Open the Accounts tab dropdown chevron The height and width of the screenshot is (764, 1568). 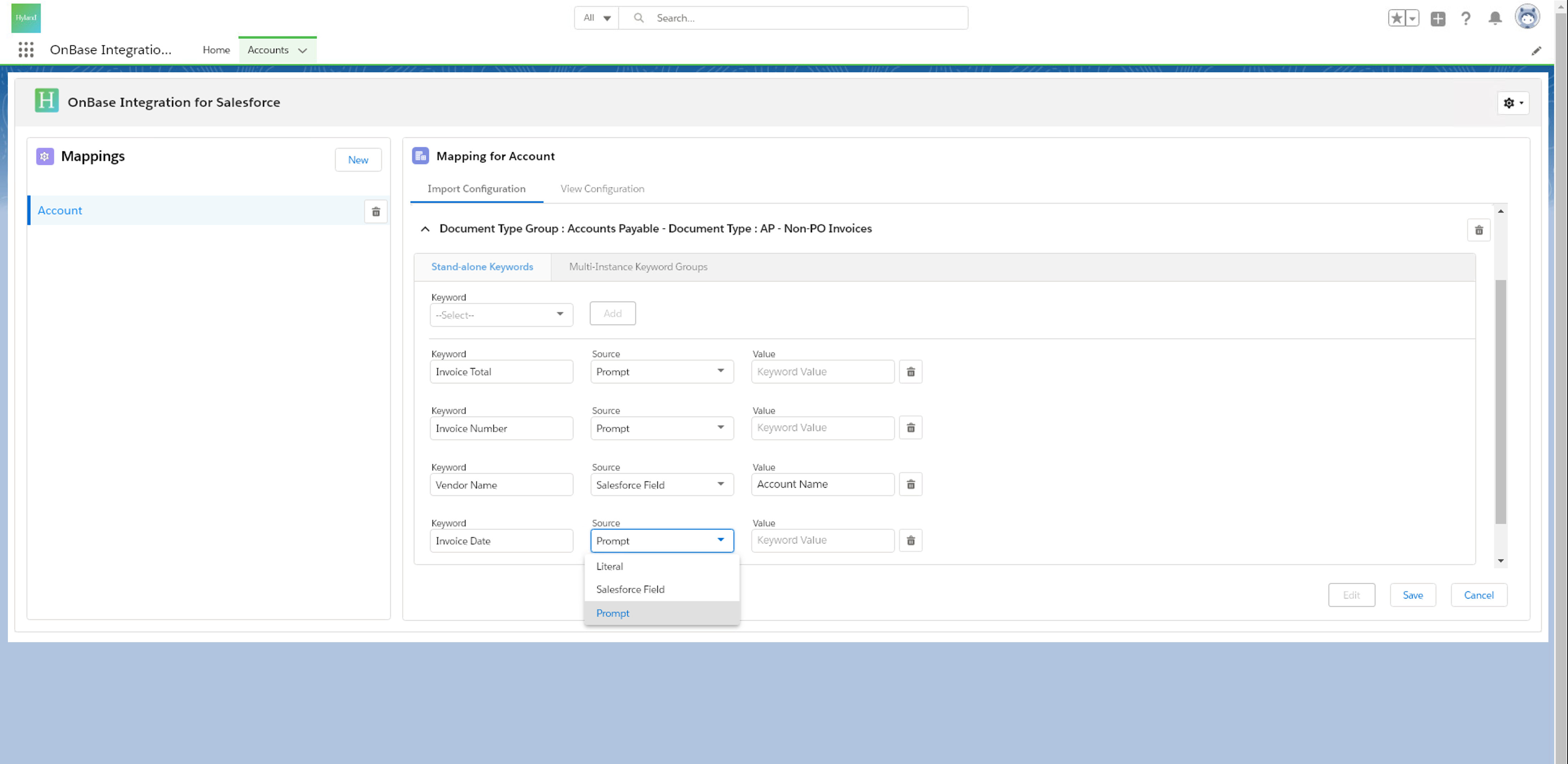[x=303, y=51]
